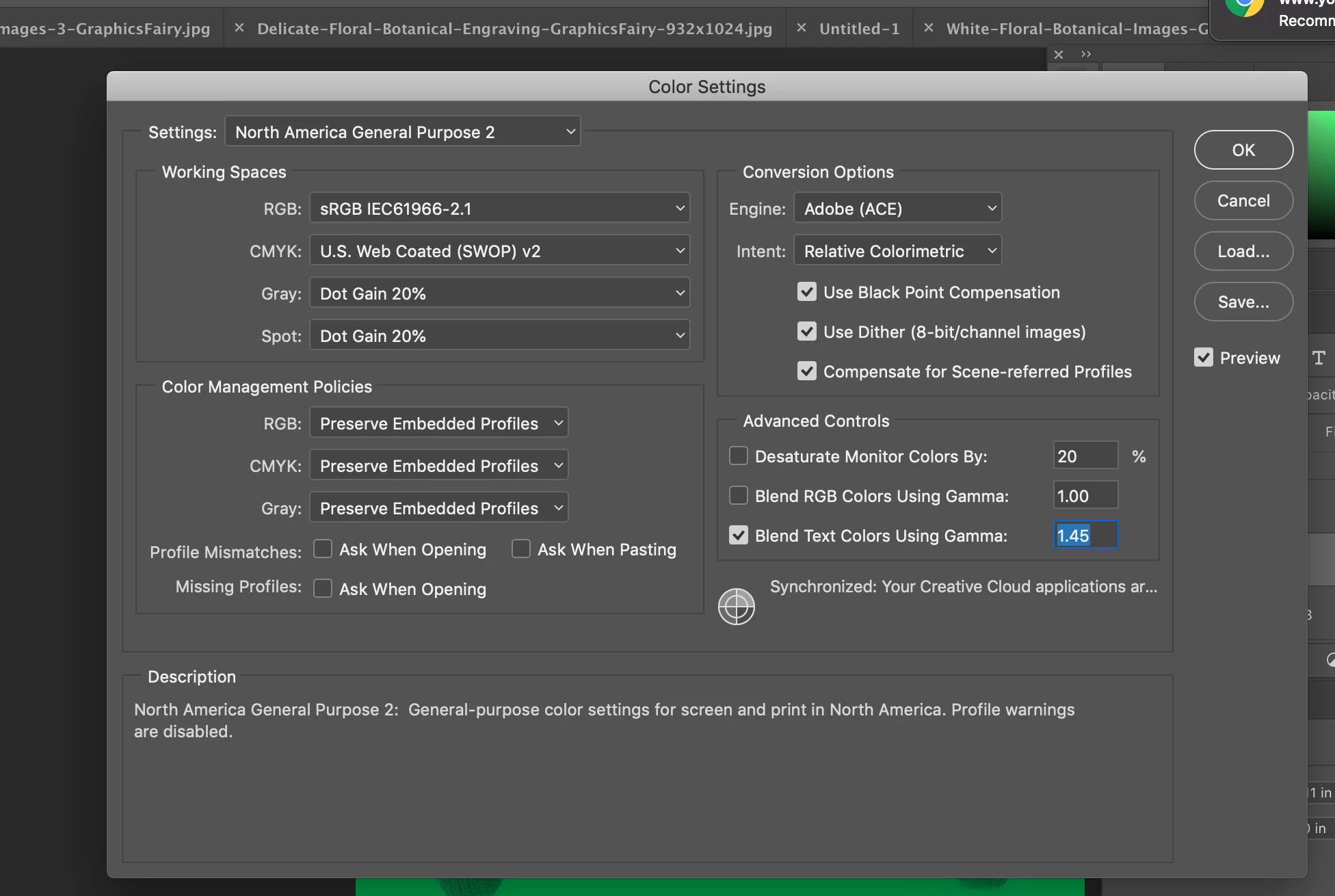Close the collapsed panel with X icon

(x=1059, y=55)
